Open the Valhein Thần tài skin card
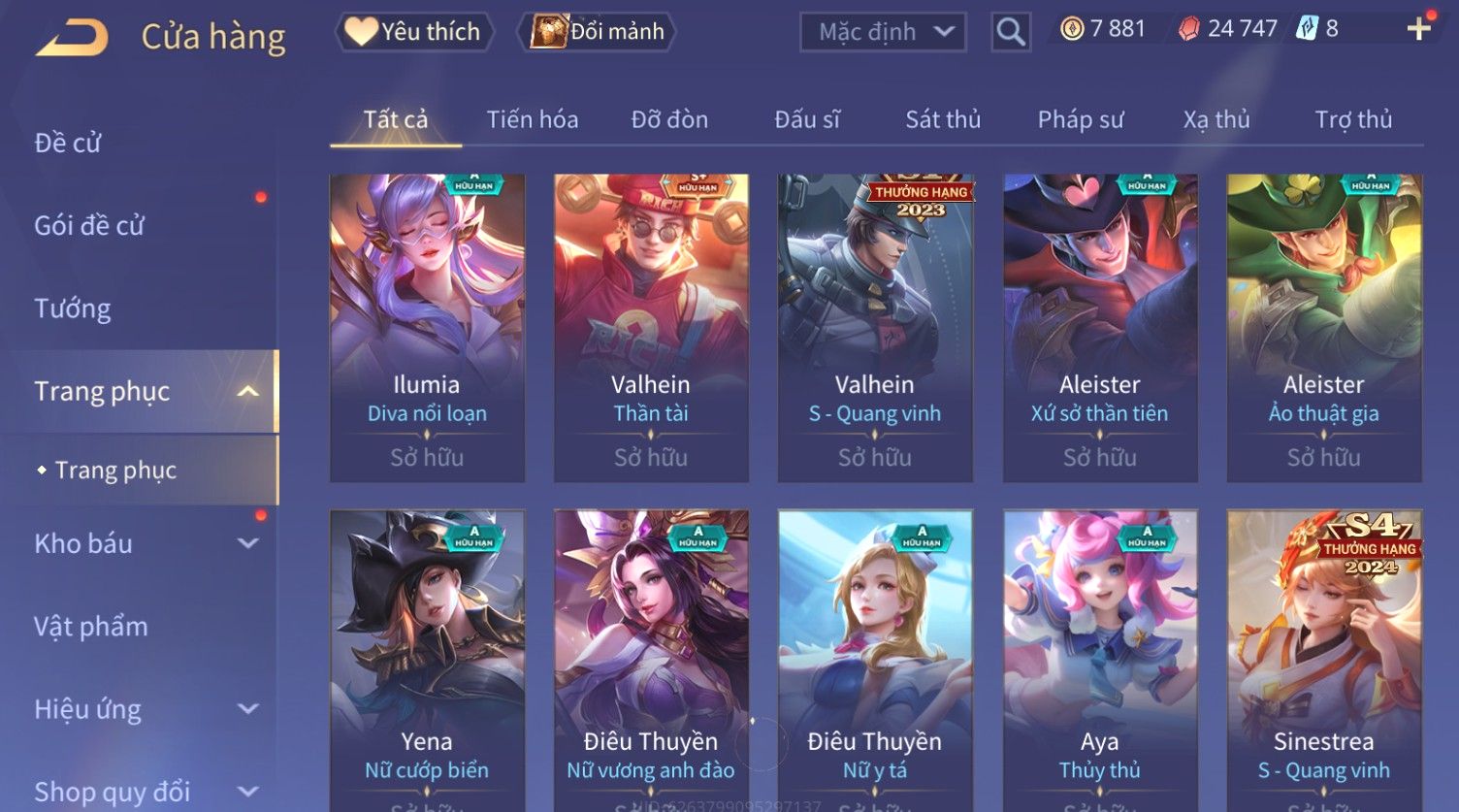 [x=651, y=328]
